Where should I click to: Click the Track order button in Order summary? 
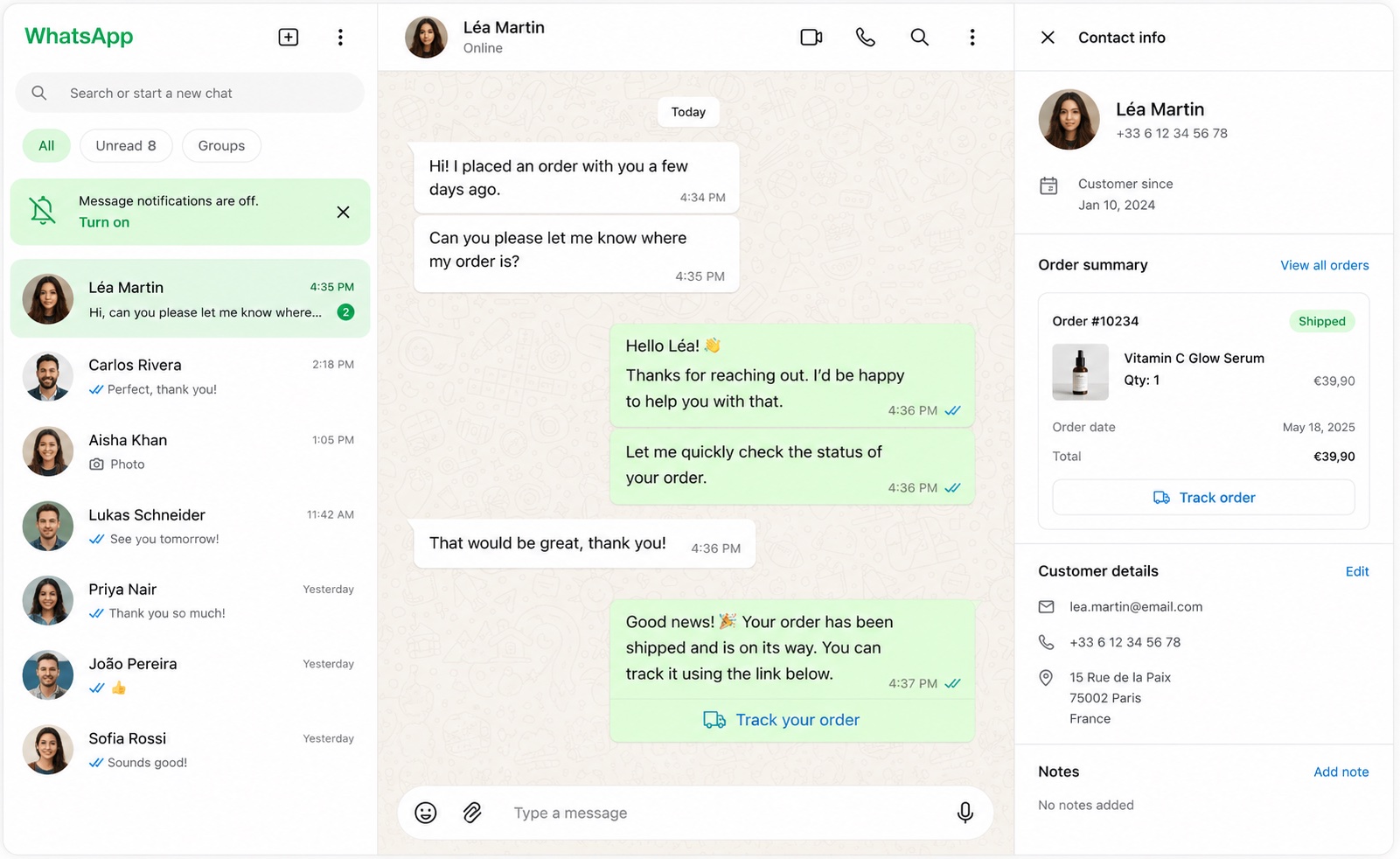1204,497
